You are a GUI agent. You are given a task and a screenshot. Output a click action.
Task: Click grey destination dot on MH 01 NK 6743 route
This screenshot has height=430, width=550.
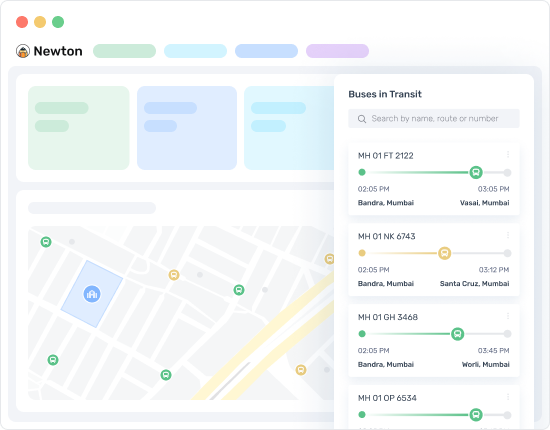507,253
